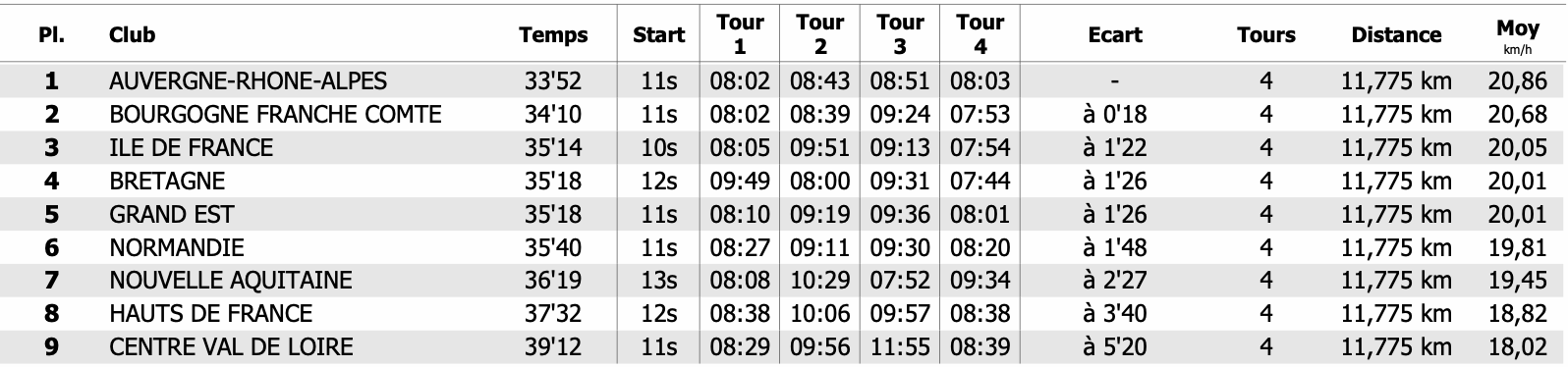Click the à 5'20 gap value
The height and width of the screenshot is (367, 1568).
point(1115,347)
